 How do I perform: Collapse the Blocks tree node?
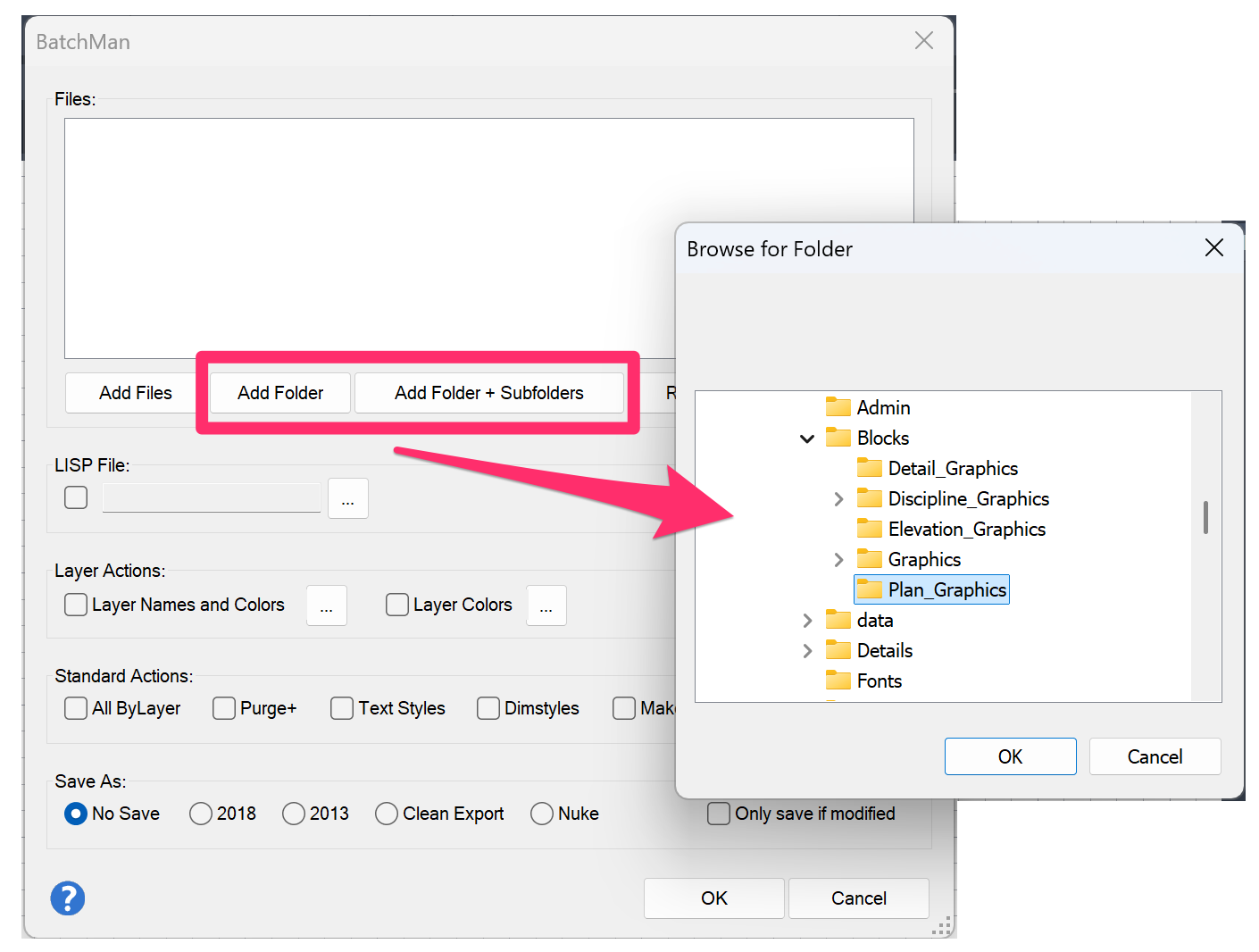807,438
